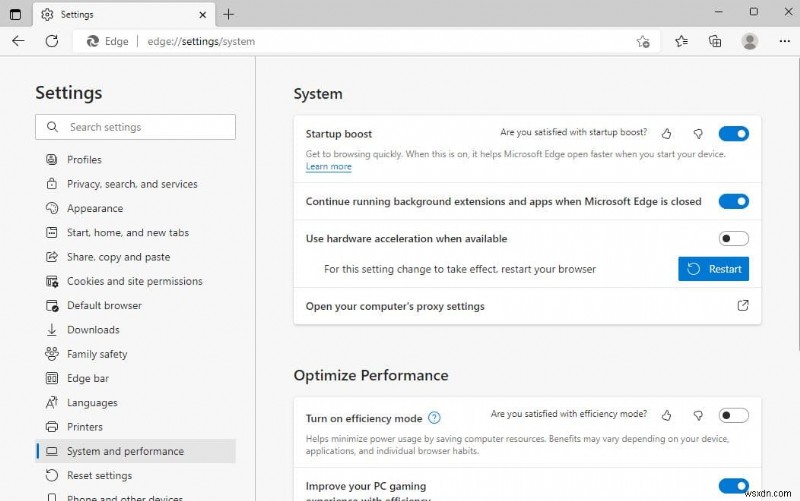800x501 pixels.
Task: Open the profile avatar menu
Action: [749, 41]
